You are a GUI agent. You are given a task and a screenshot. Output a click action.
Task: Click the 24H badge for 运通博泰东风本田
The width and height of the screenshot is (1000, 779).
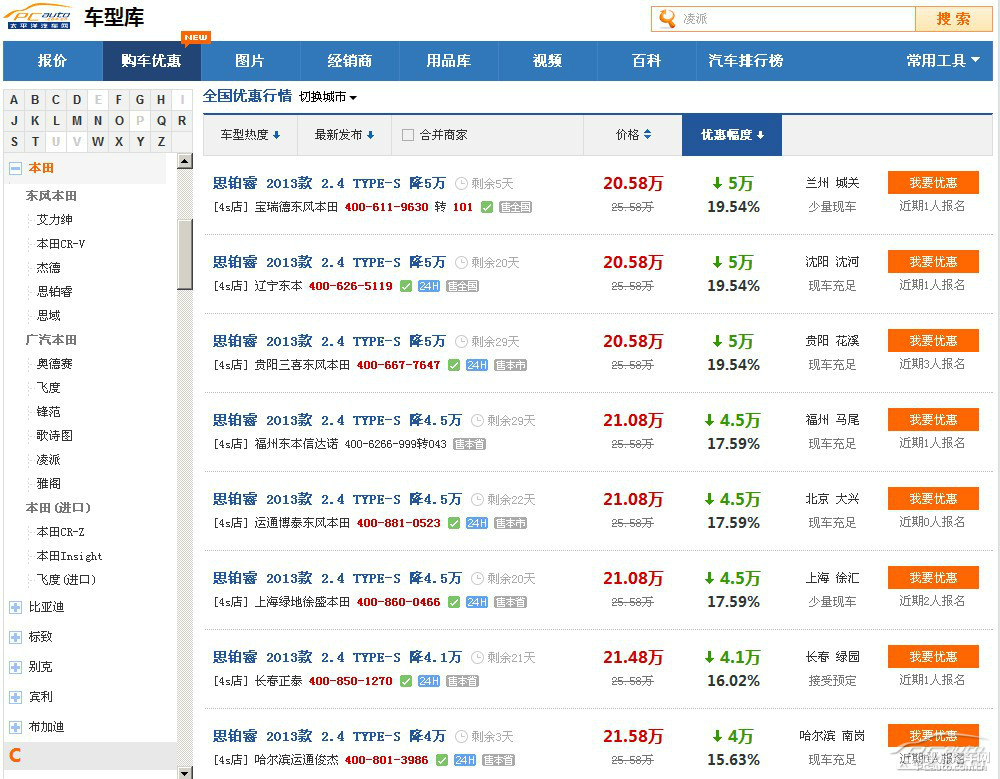point(477,523)
